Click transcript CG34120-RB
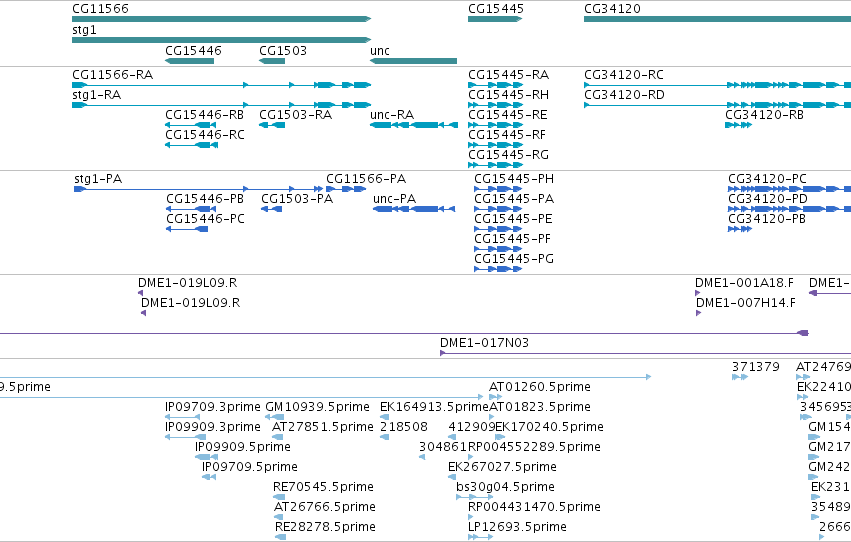 pyautogui.click(x=738, y=125)
